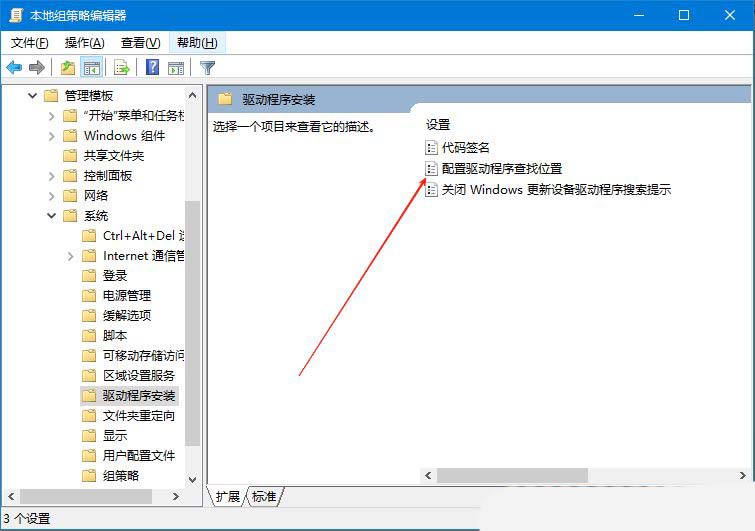Click the Export list toolbar icon
Viewport: 755px width, 531px height.
[121, 68]
